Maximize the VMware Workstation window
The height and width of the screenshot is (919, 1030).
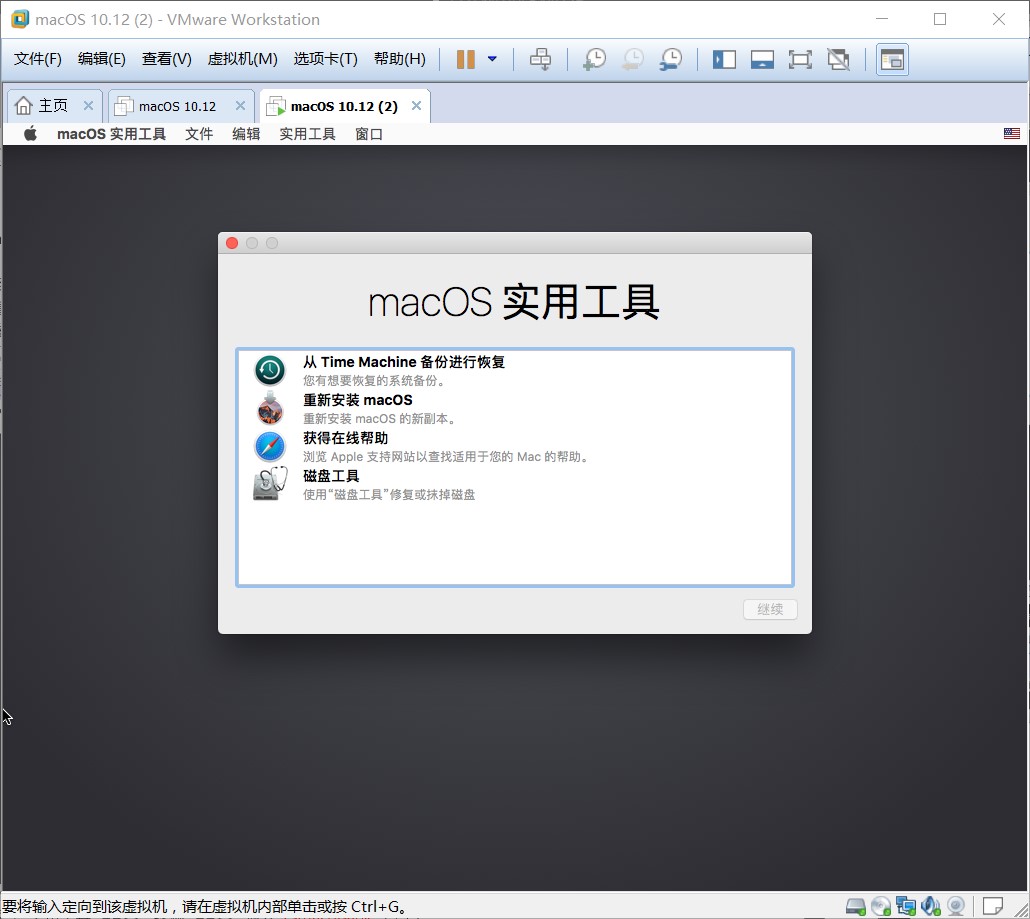940,19
